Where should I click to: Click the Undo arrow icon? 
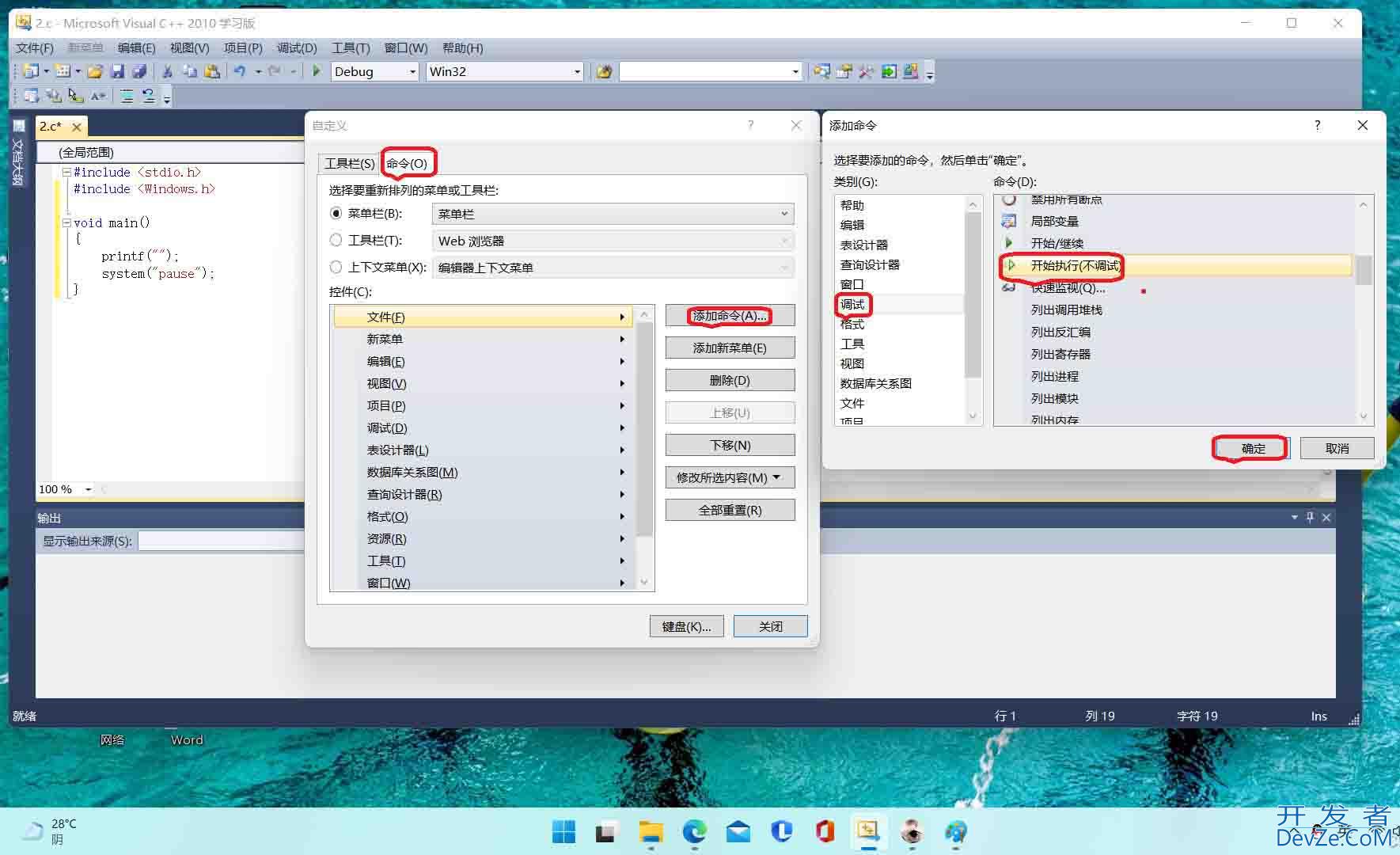point(239,71)
